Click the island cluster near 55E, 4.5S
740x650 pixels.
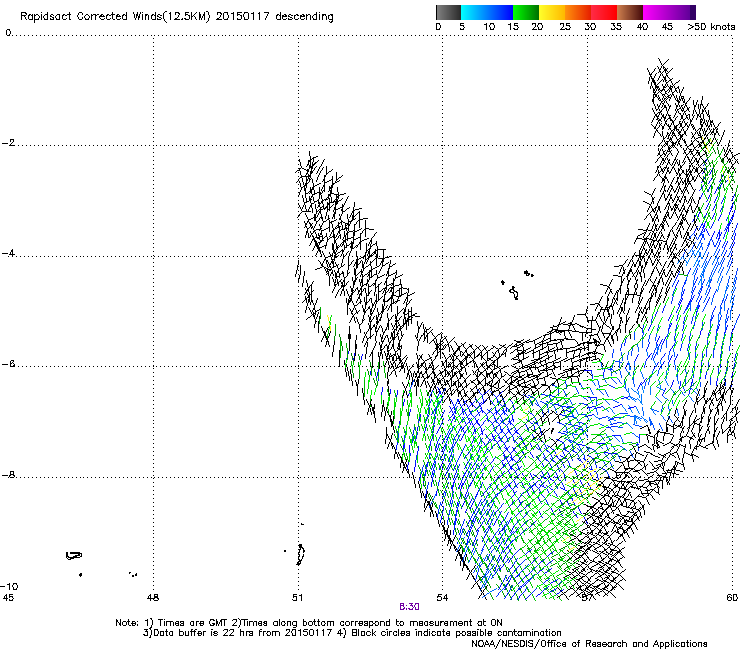516,285
